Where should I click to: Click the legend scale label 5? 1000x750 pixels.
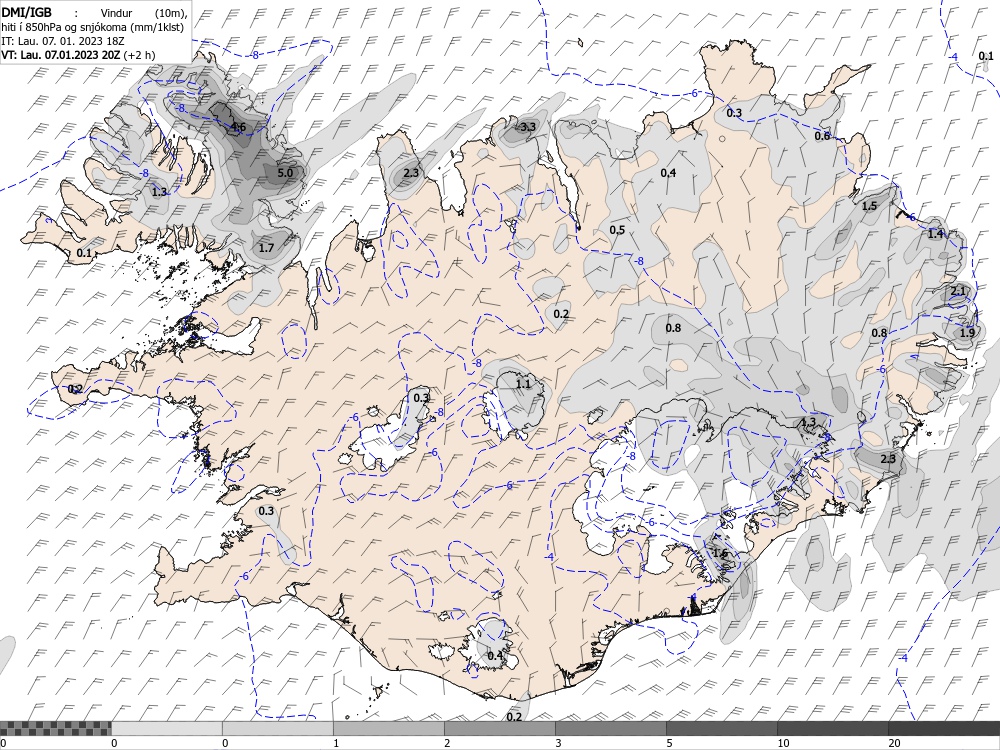669,743
